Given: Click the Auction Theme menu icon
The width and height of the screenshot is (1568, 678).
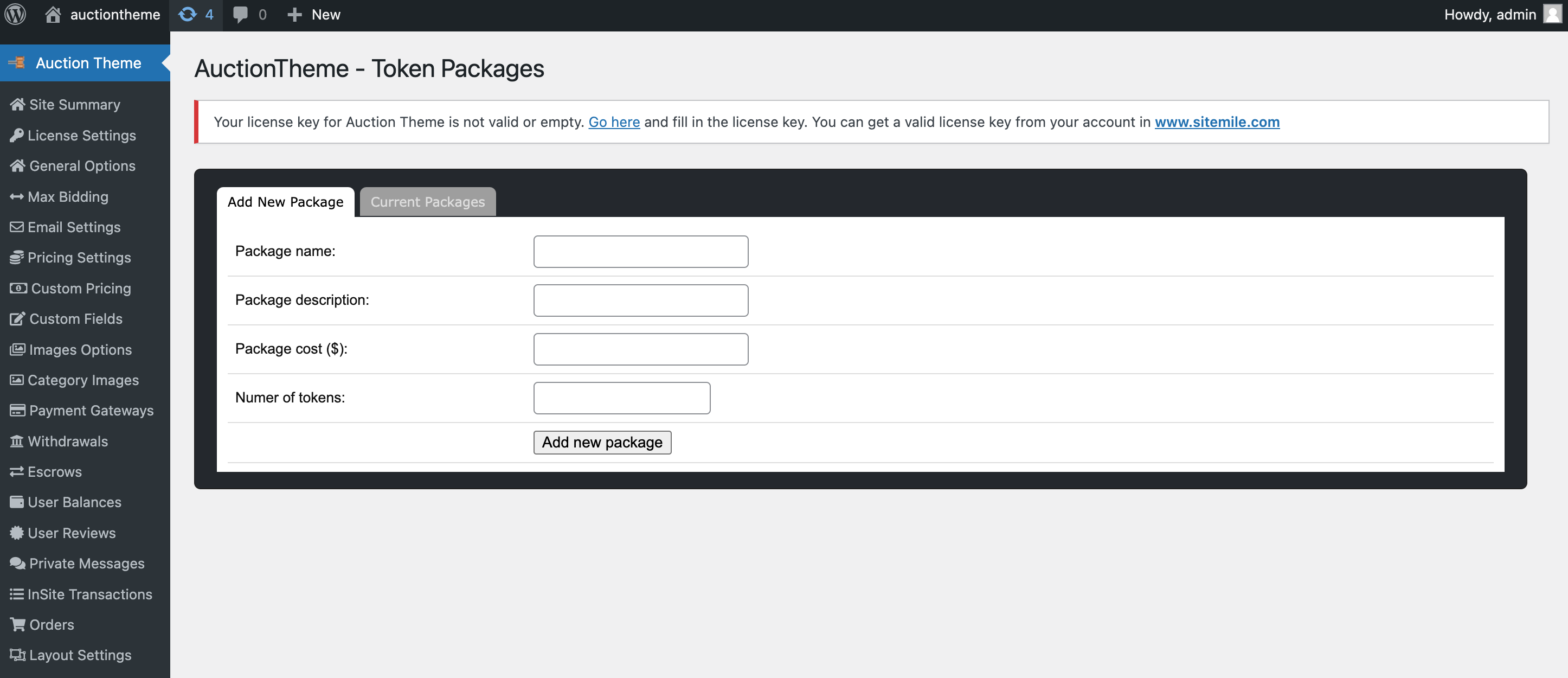Looking at the screenshot, I should tap(16, 63).
